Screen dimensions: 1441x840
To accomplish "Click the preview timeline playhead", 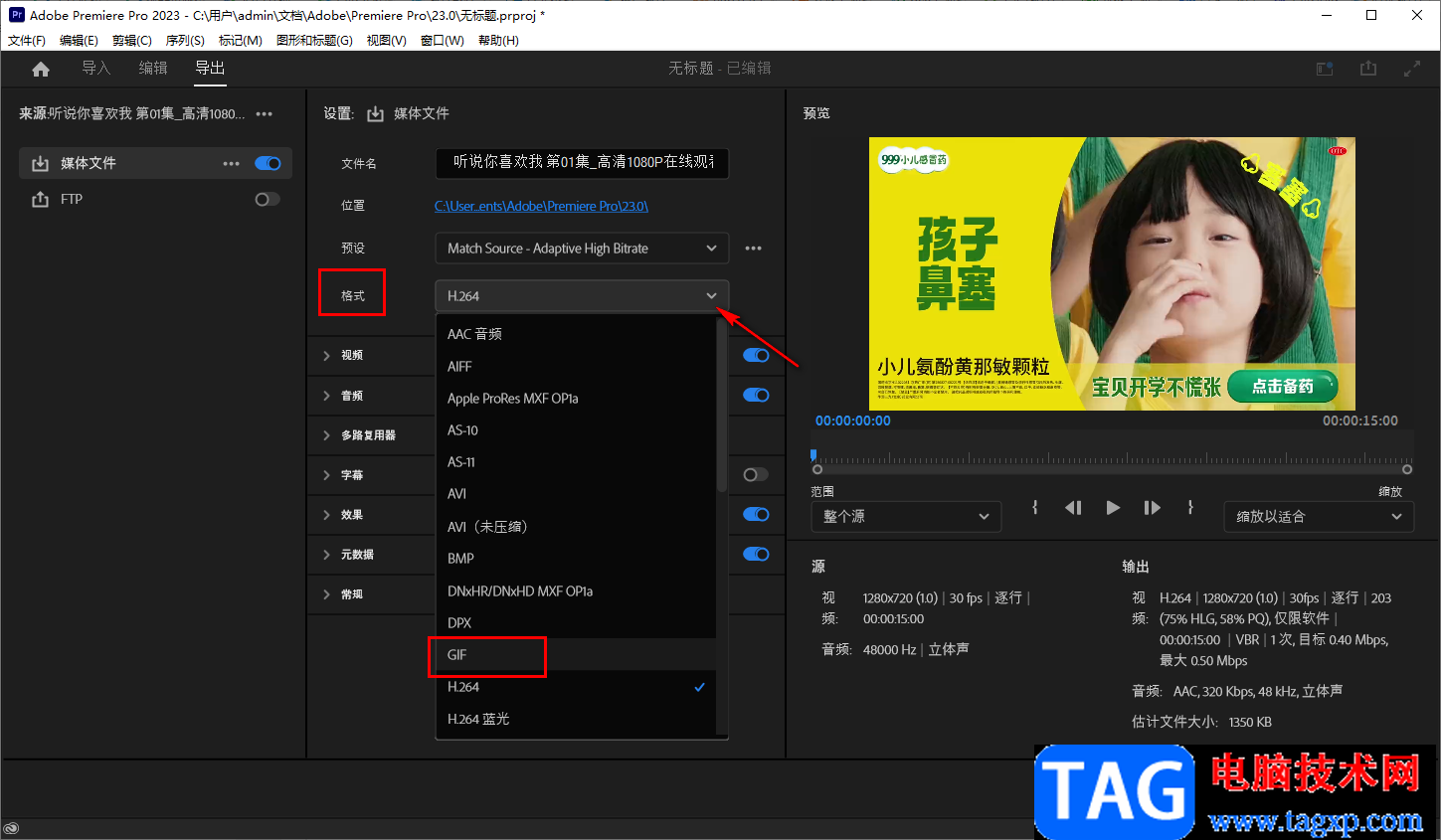I will click(x=813, y=454).
